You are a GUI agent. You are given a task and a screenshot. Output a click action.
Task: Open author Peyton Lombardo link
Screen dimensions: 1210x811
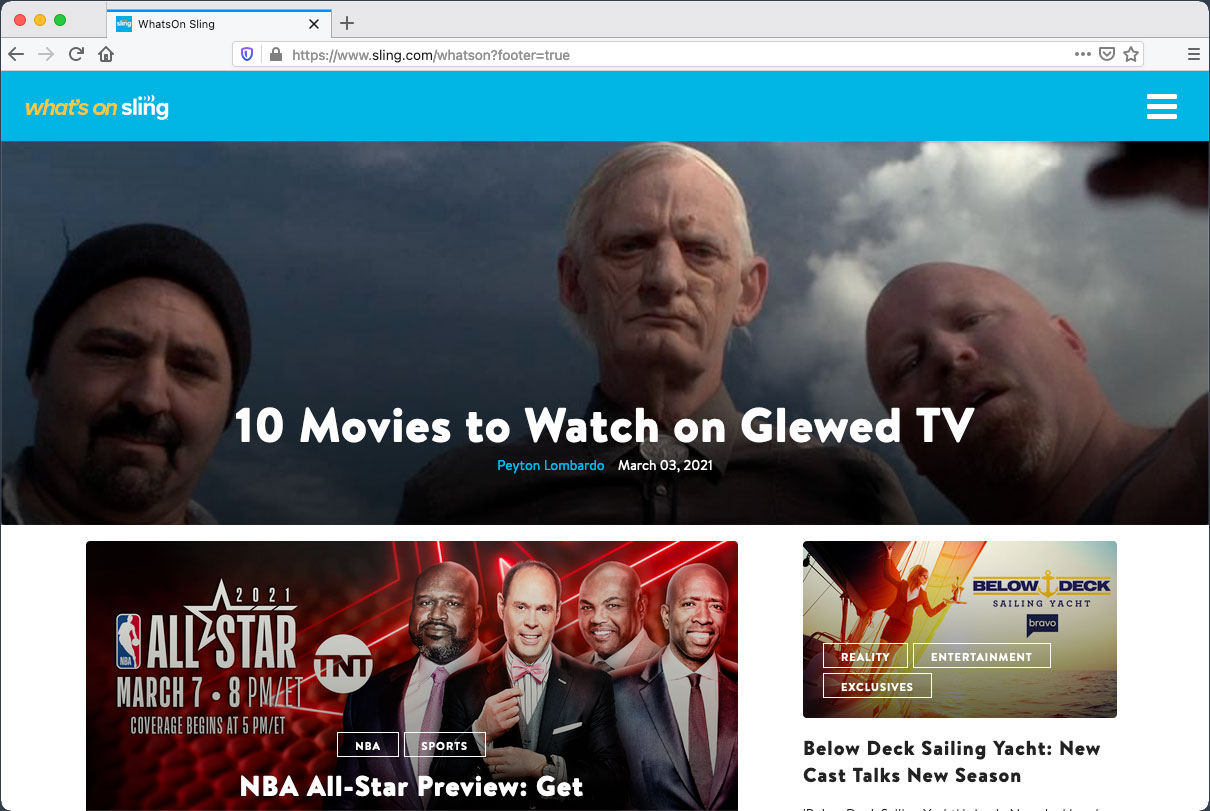550,466
